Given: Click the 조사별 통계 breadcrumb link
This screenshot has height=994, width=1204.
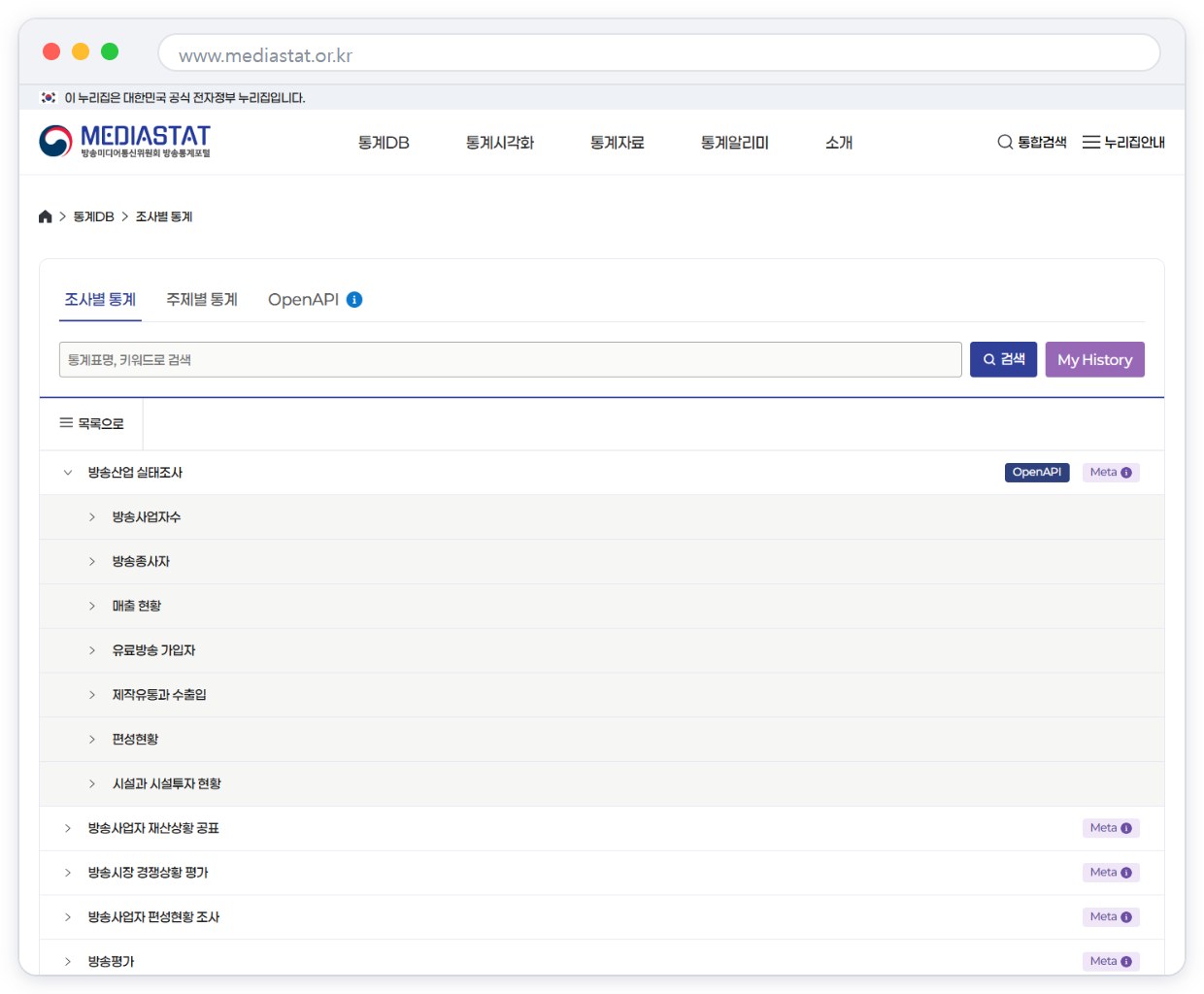Looking at the screenshot, I should tap(164, 216).
